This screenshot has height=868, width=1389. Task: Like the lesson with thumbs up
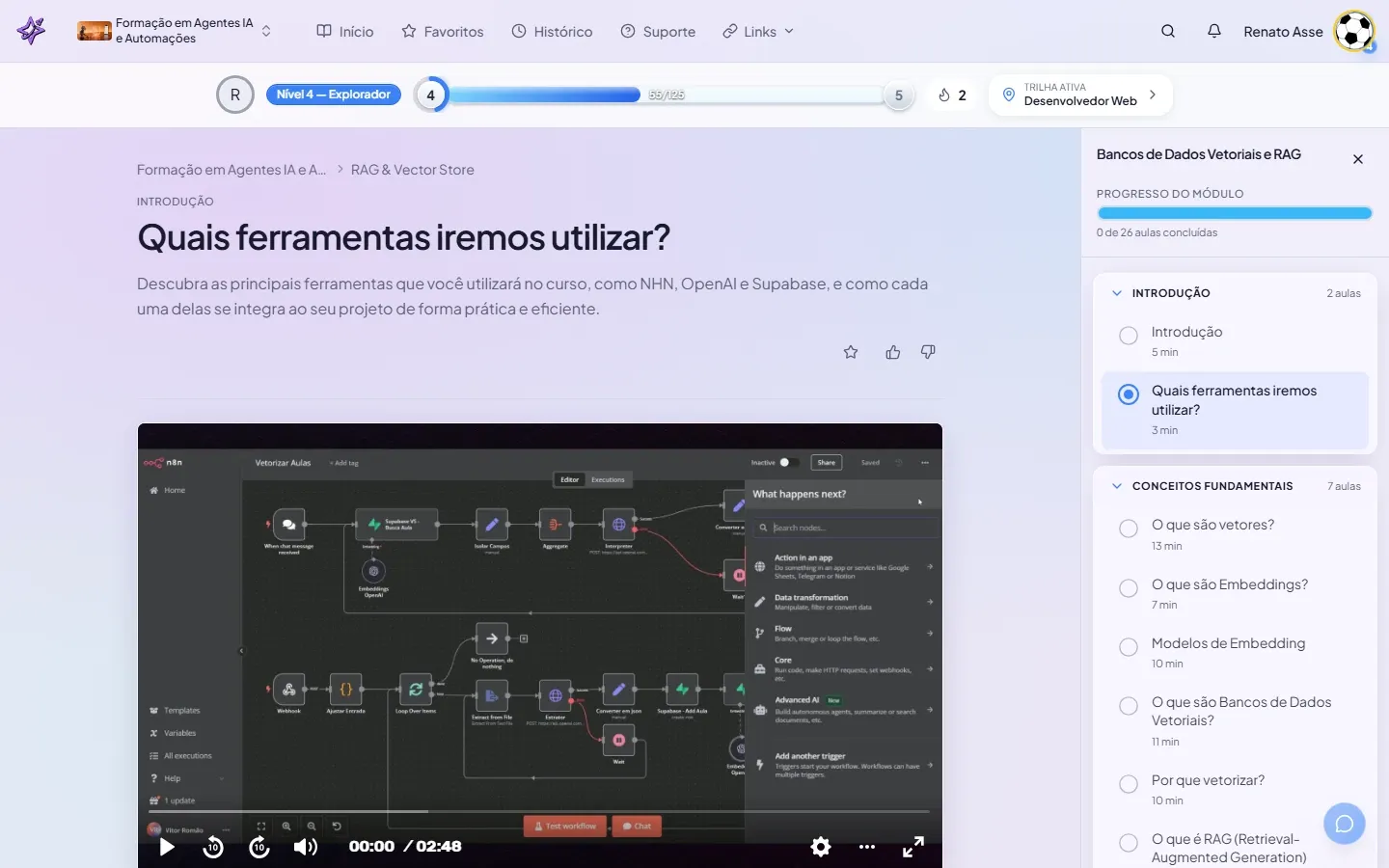coord(893,352)
